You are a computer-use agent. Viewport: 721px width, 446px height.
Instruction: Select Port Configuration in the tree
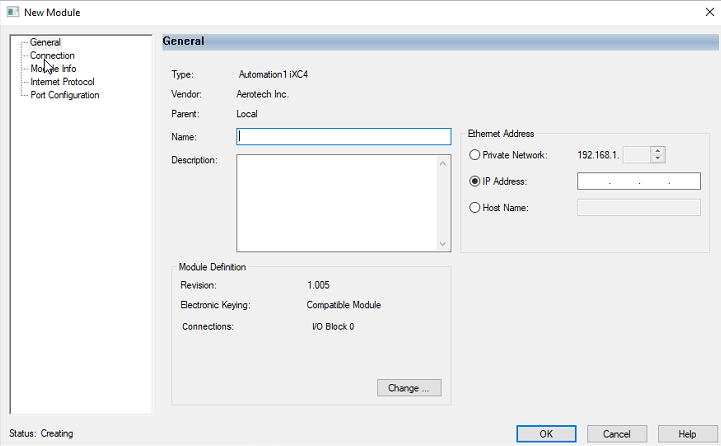coord(64,95)
